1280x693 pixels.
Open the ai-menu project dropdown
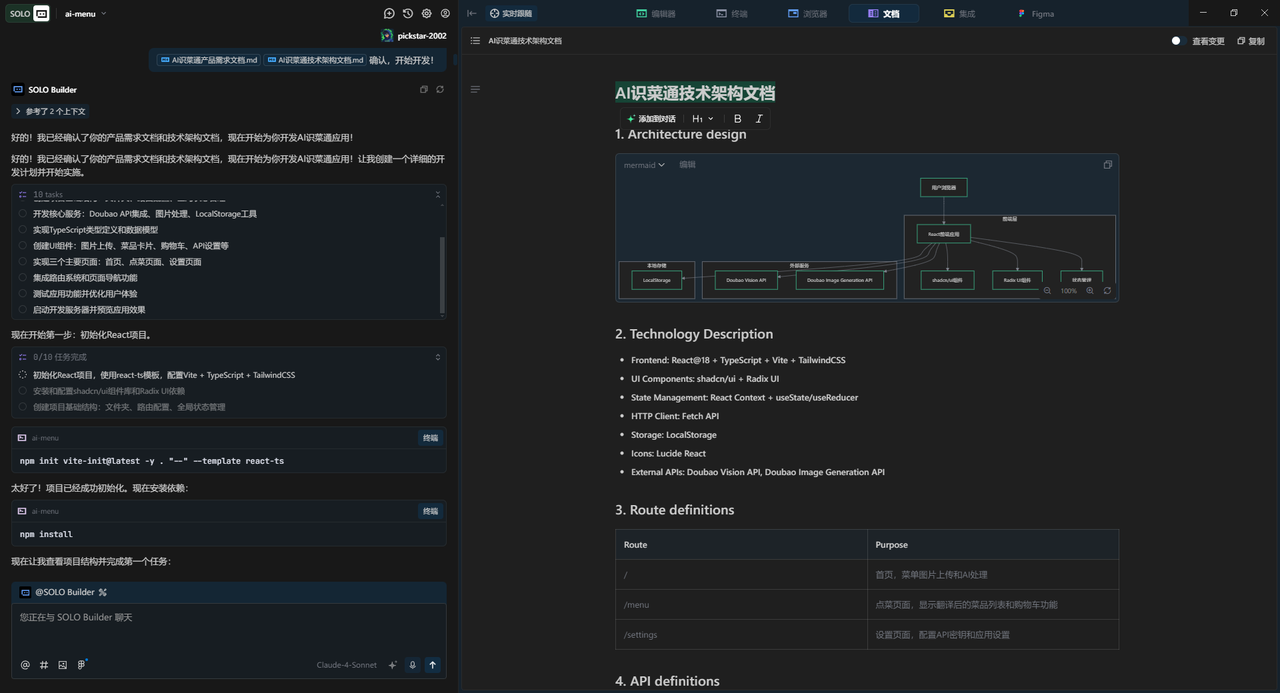point(86,14)
